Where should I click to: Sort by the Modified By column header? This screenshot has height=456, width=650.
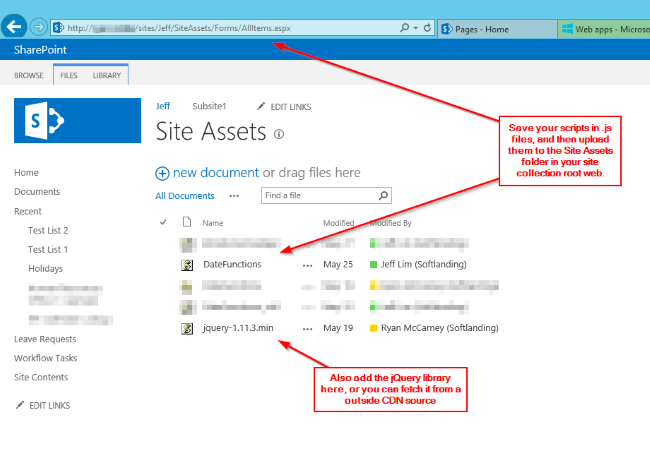pyautogui.click(x=390, y=223)
